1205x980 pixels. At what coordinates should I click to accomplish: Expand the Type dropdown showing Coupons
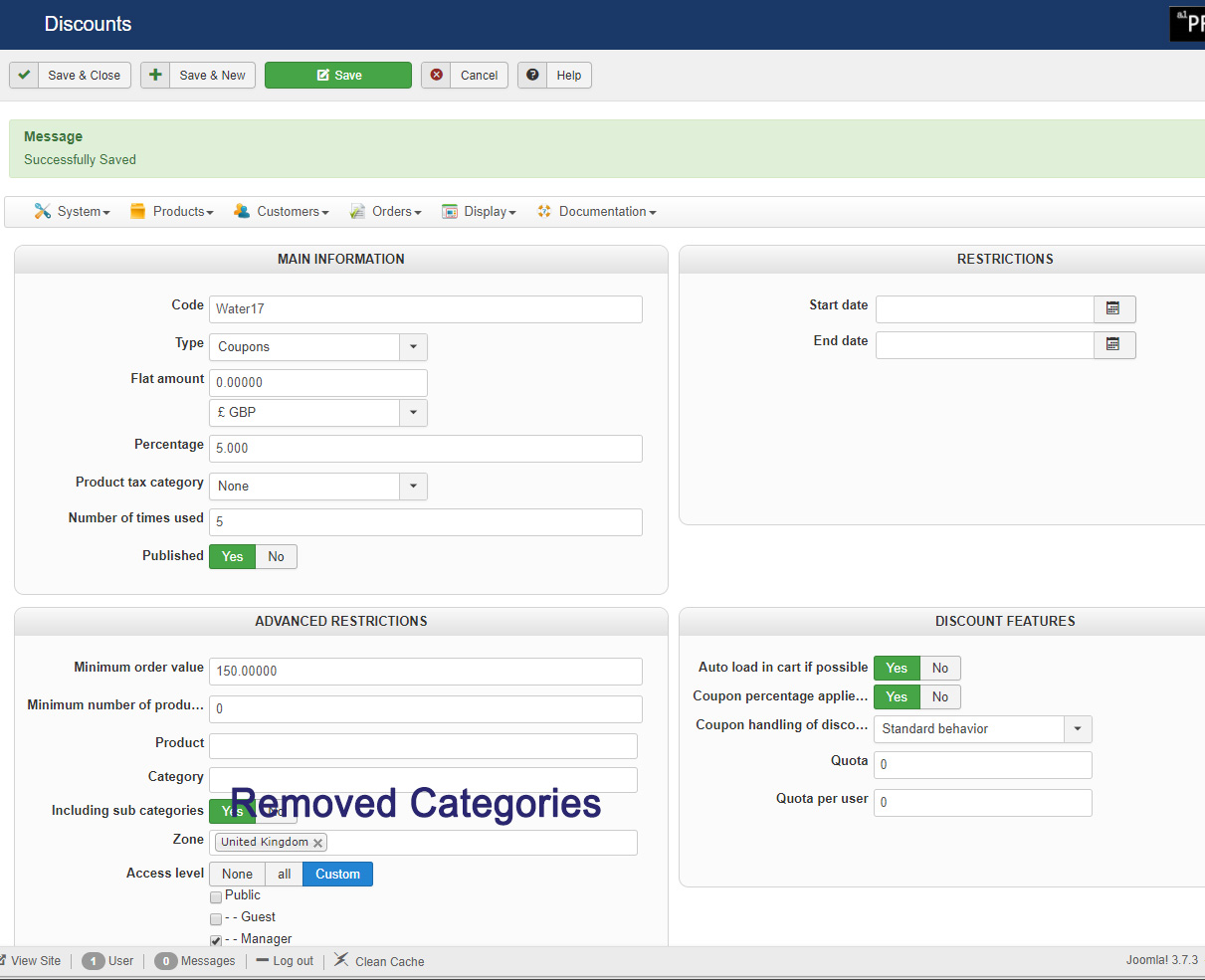413,347
